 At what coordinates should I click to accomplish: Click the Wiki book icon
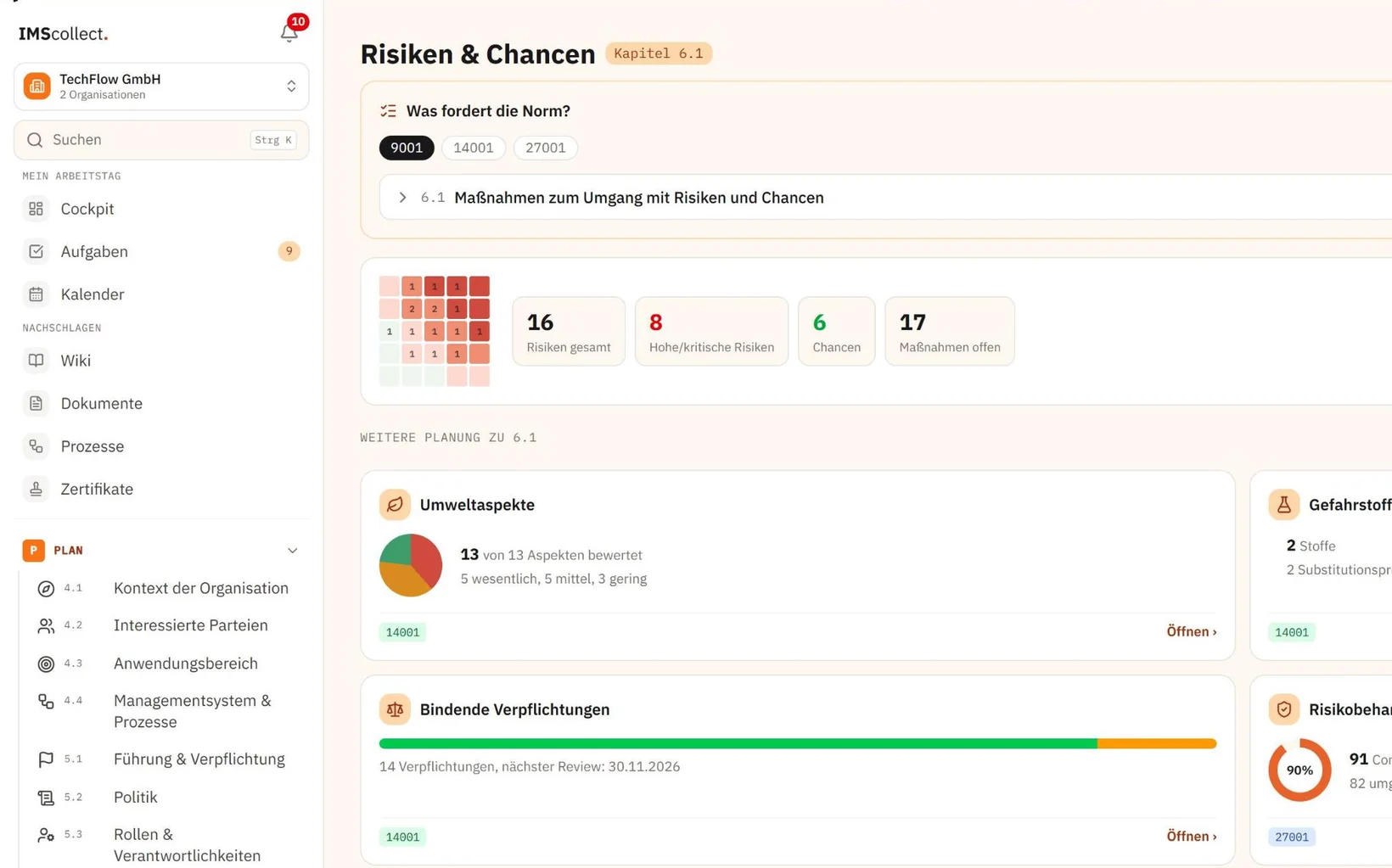pos(36,361)
